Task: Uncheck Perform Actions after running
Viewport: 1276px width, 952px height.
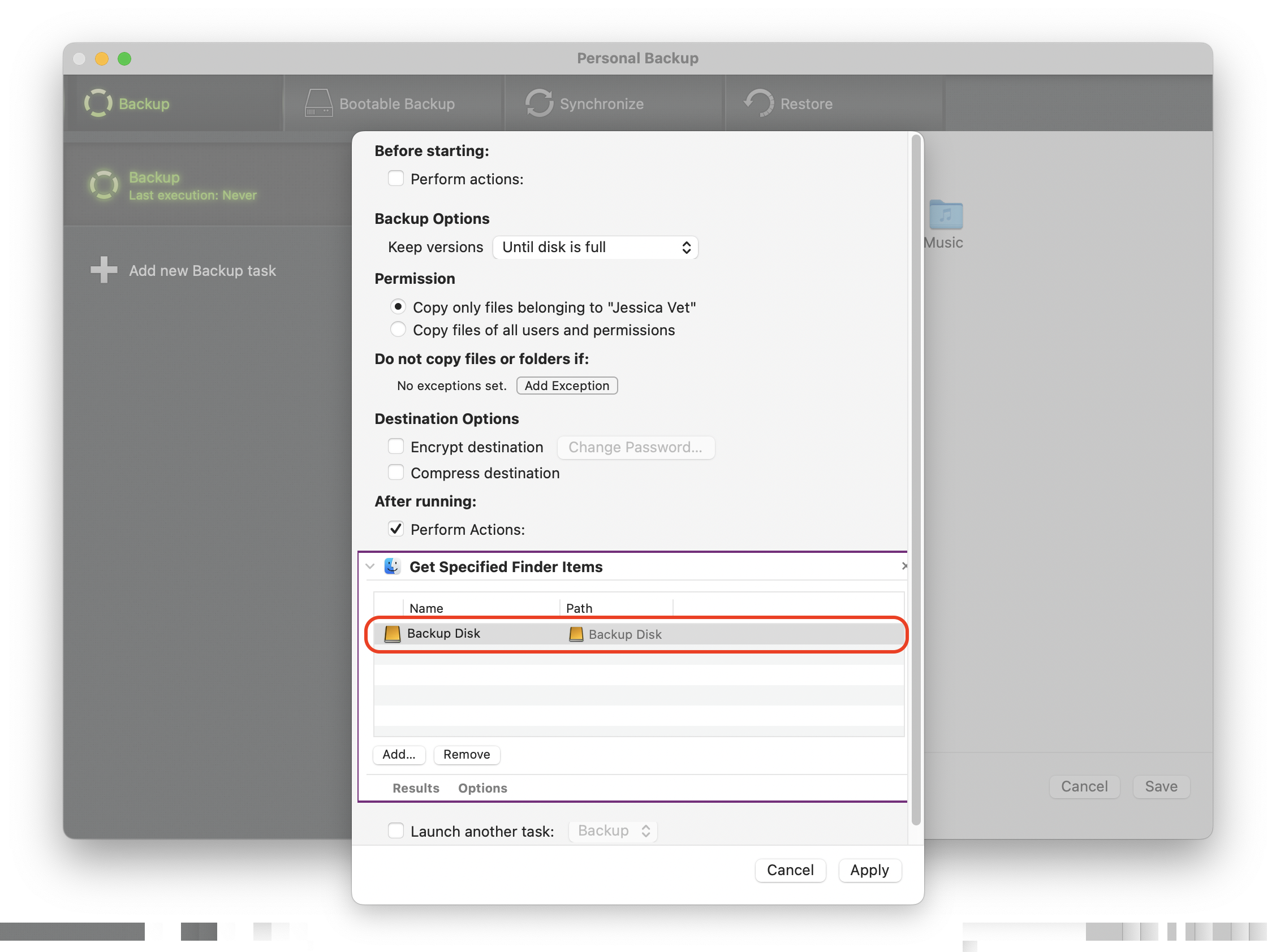Action: 395,529
